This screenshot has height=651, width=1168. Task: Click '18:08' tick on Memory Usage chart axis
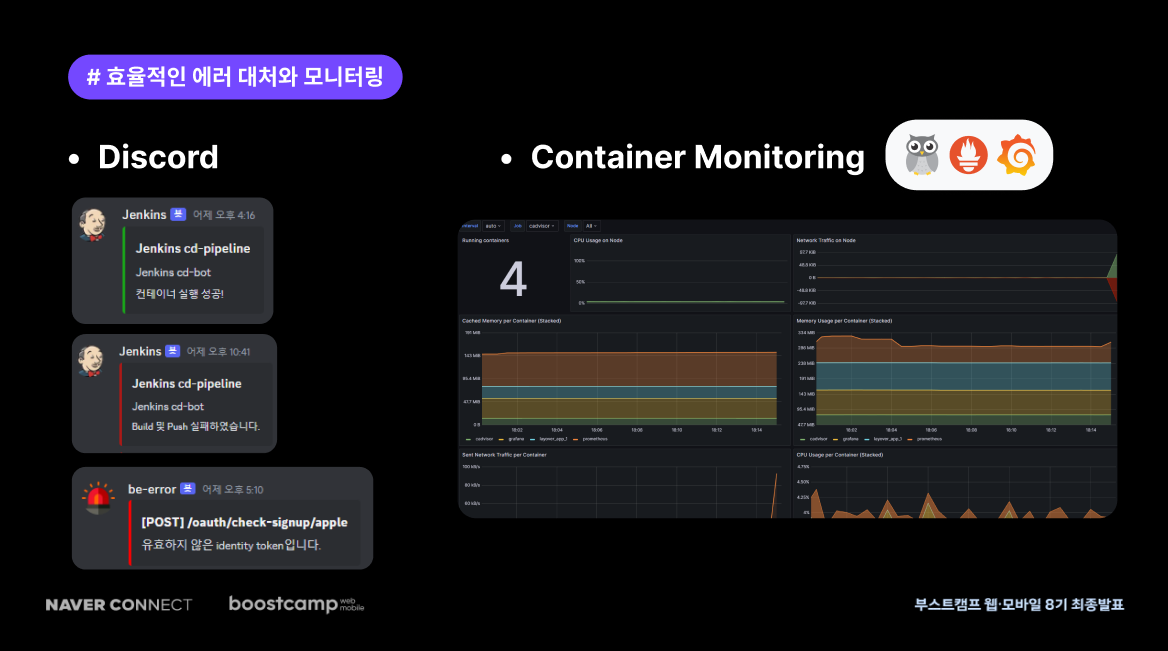[x=971, y=430]
